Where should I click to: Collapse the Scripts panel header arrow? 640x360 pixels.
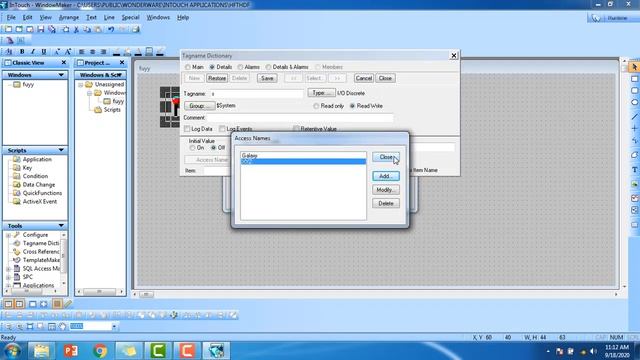coord(61,150)
